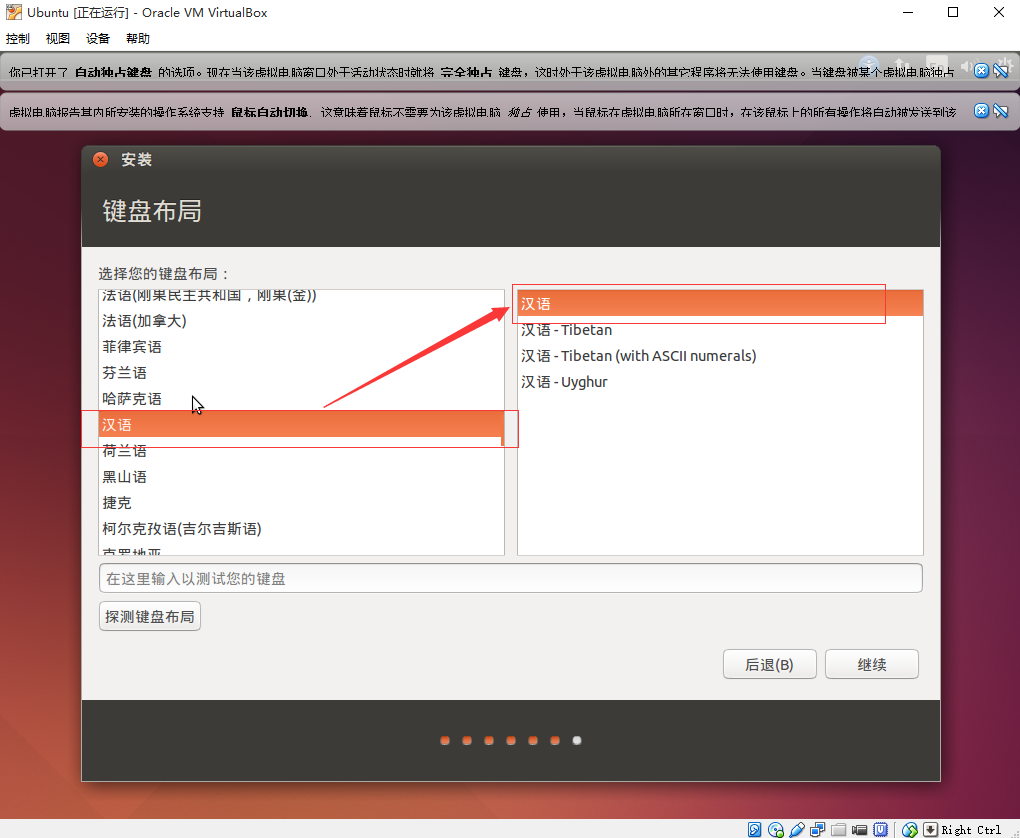The height and width of the screenshot is (838, 1020).
Task: Select 芬兰语 in layout list
Action: 301,373
